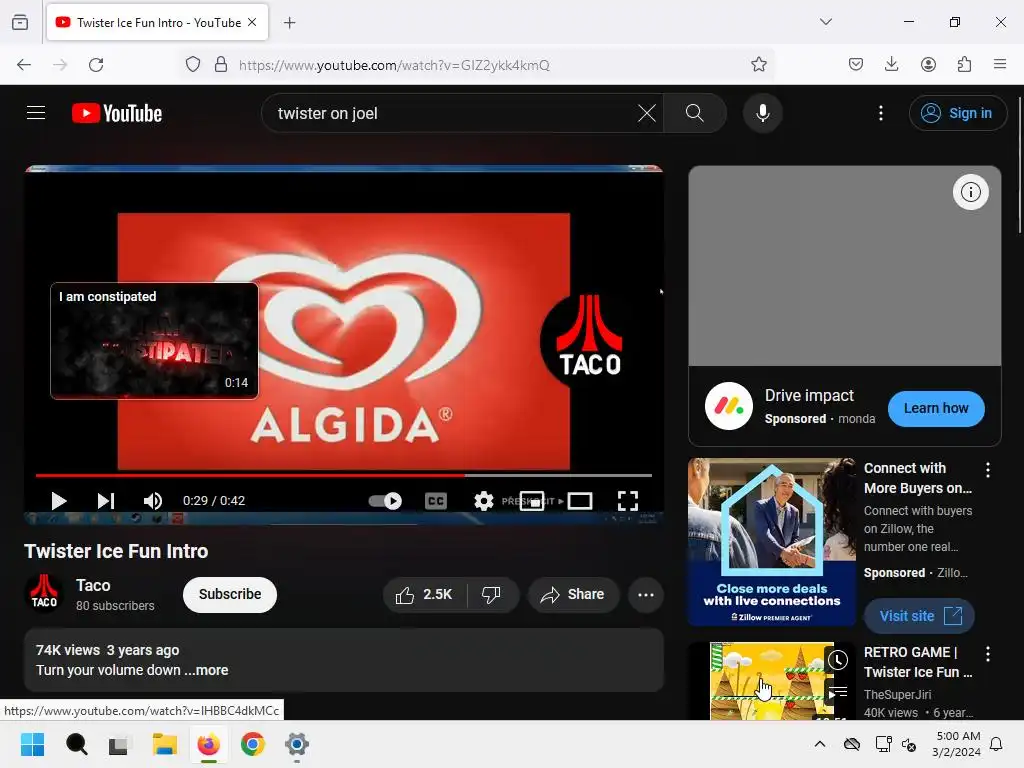Subscribe to the Taco channel
This screenshot has height=768, width=1024.
(230, 594)
